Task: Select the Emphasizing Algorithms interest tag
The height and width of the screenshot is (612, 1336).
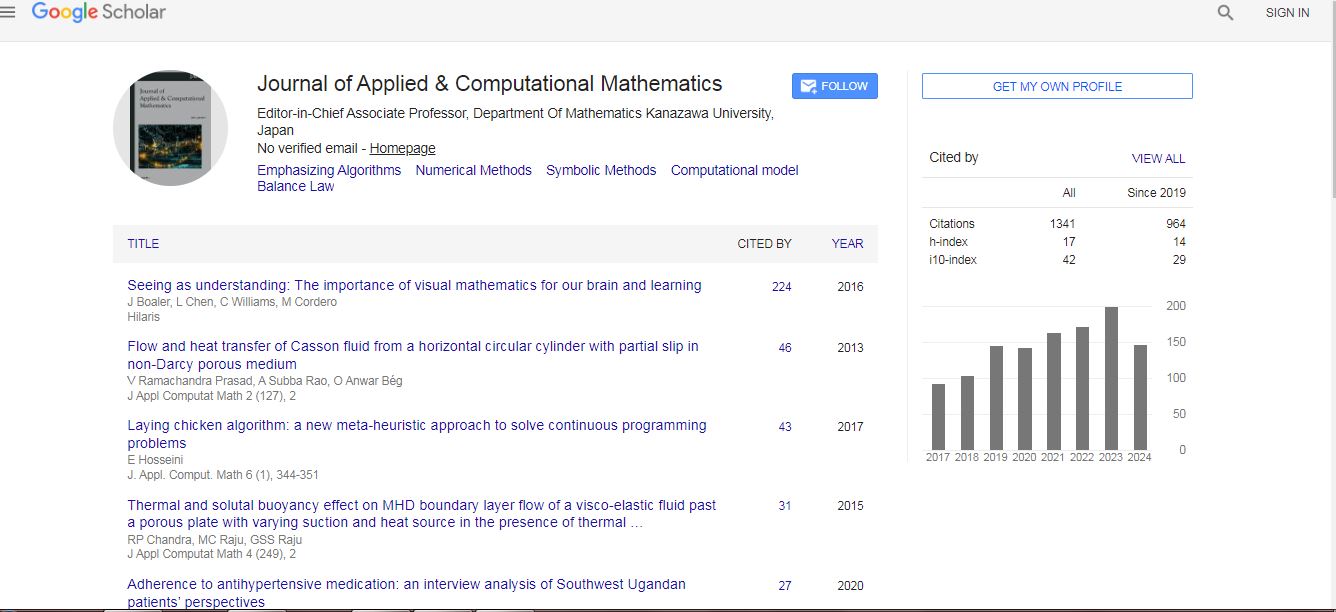Action: coord(329,170)
